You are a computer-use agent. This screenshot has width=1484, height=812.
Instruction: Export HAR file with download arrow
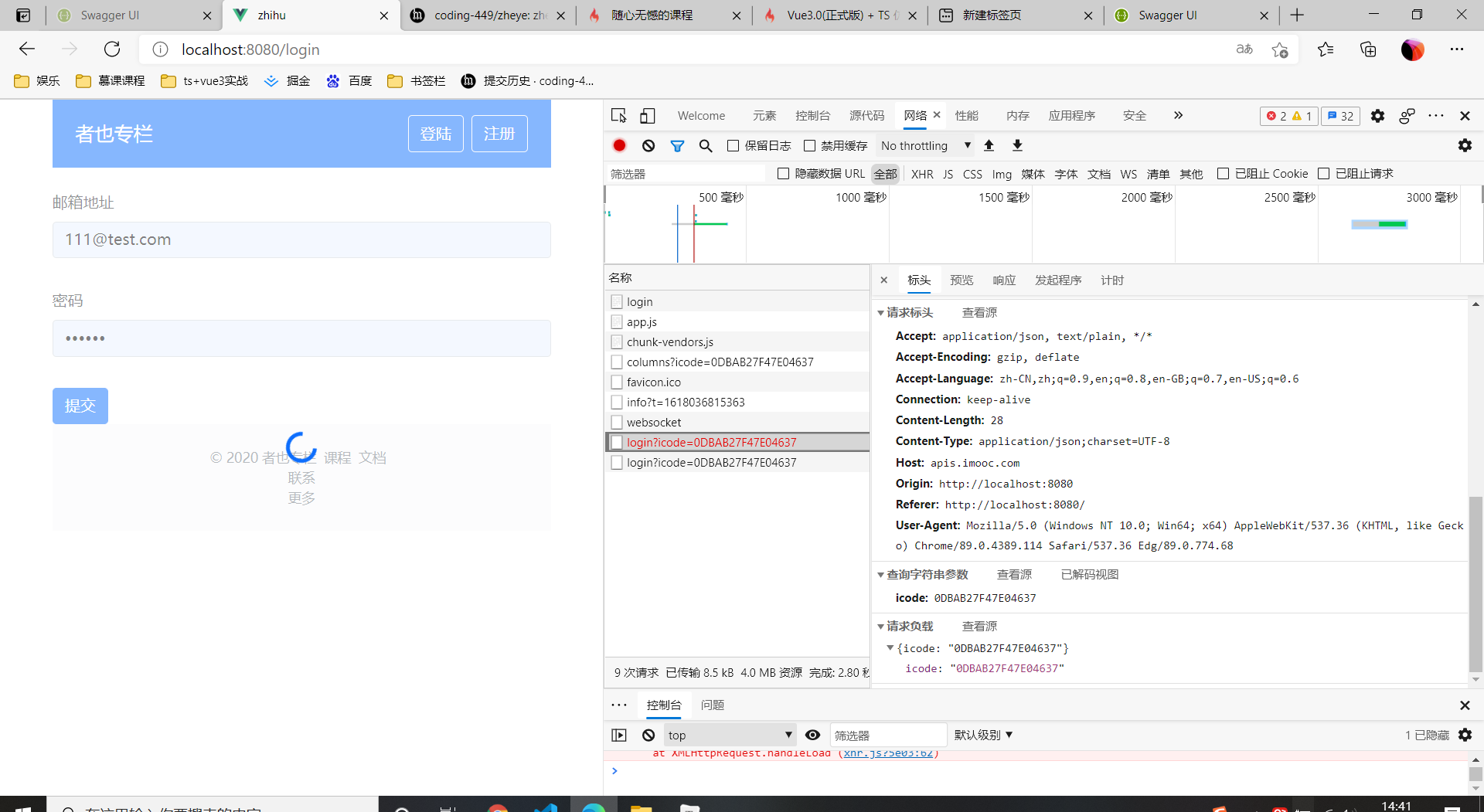pos(1017,145)
